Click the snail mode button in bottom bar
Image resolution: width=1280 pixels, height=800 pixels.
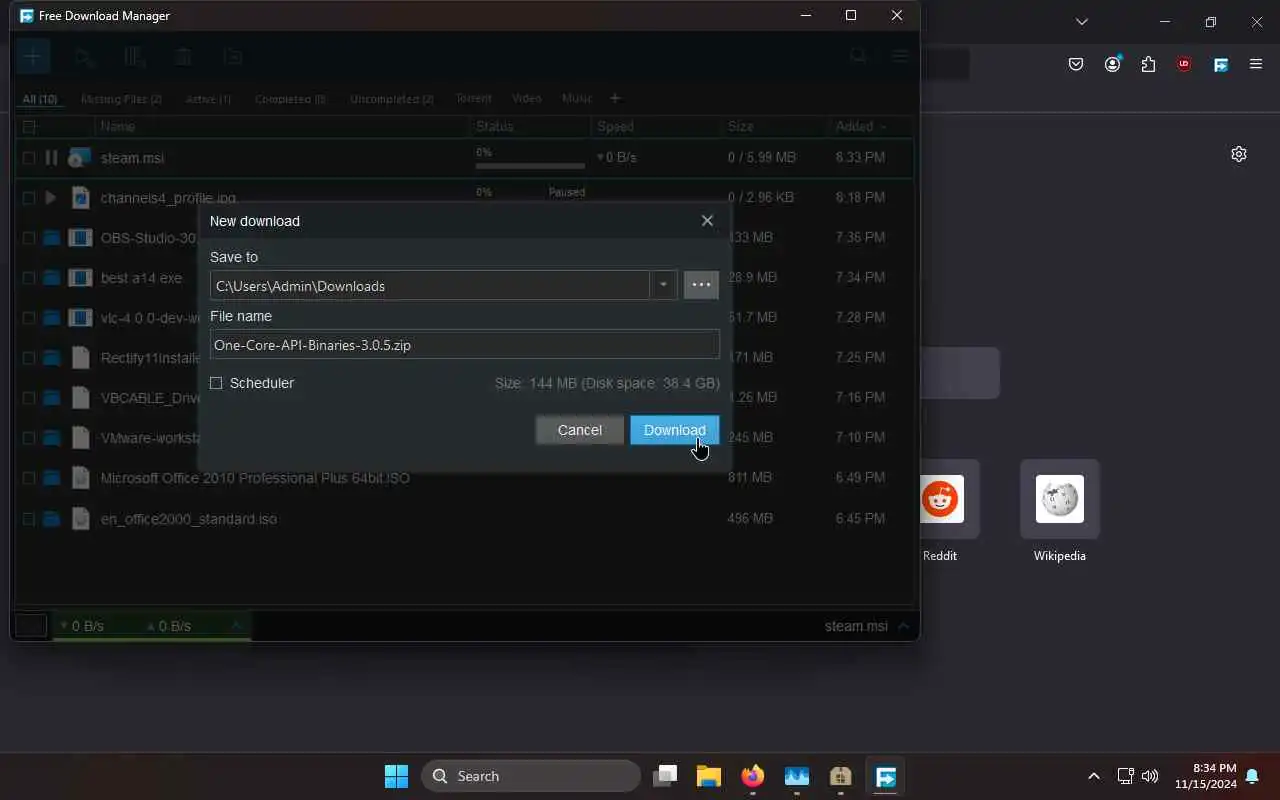(31, 626)
